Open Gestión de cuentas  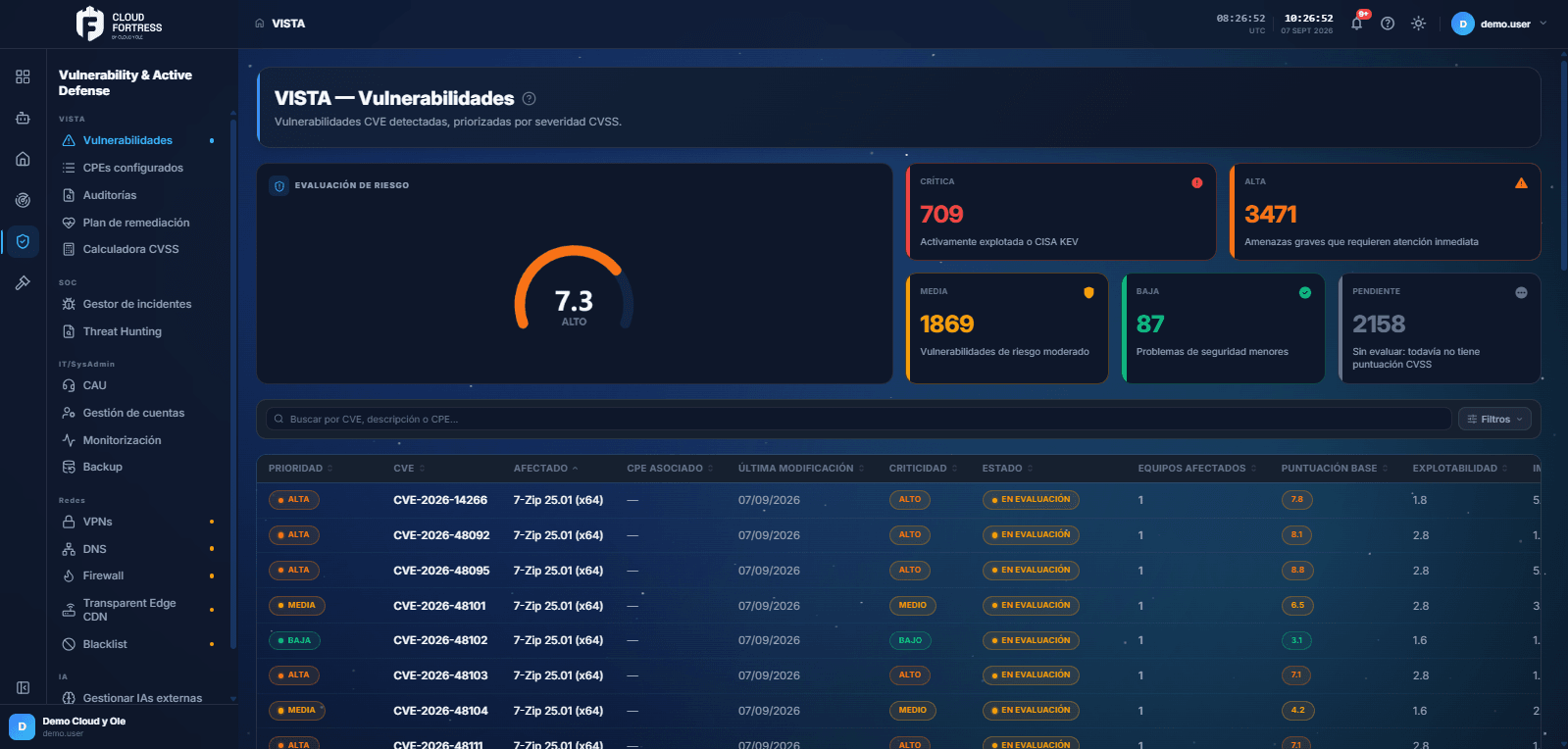point(135,413)
